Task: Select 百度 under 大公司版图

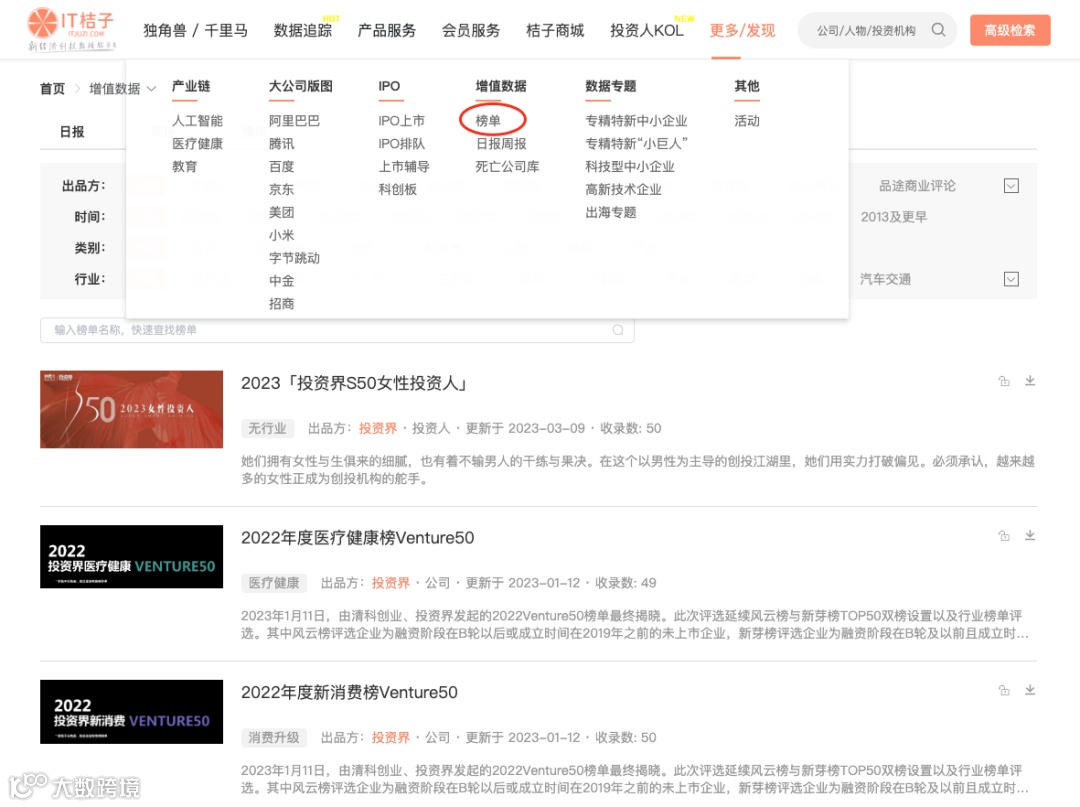Action: point(282,166)
